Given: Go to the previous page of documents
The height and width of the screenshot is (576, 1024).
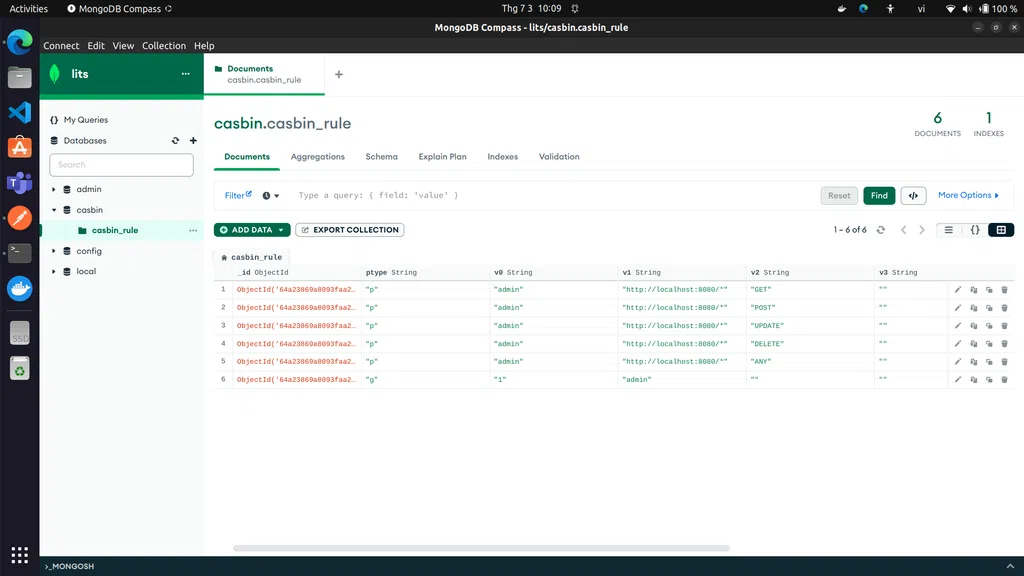Looking at the screenshot, I should click(904, 230).
